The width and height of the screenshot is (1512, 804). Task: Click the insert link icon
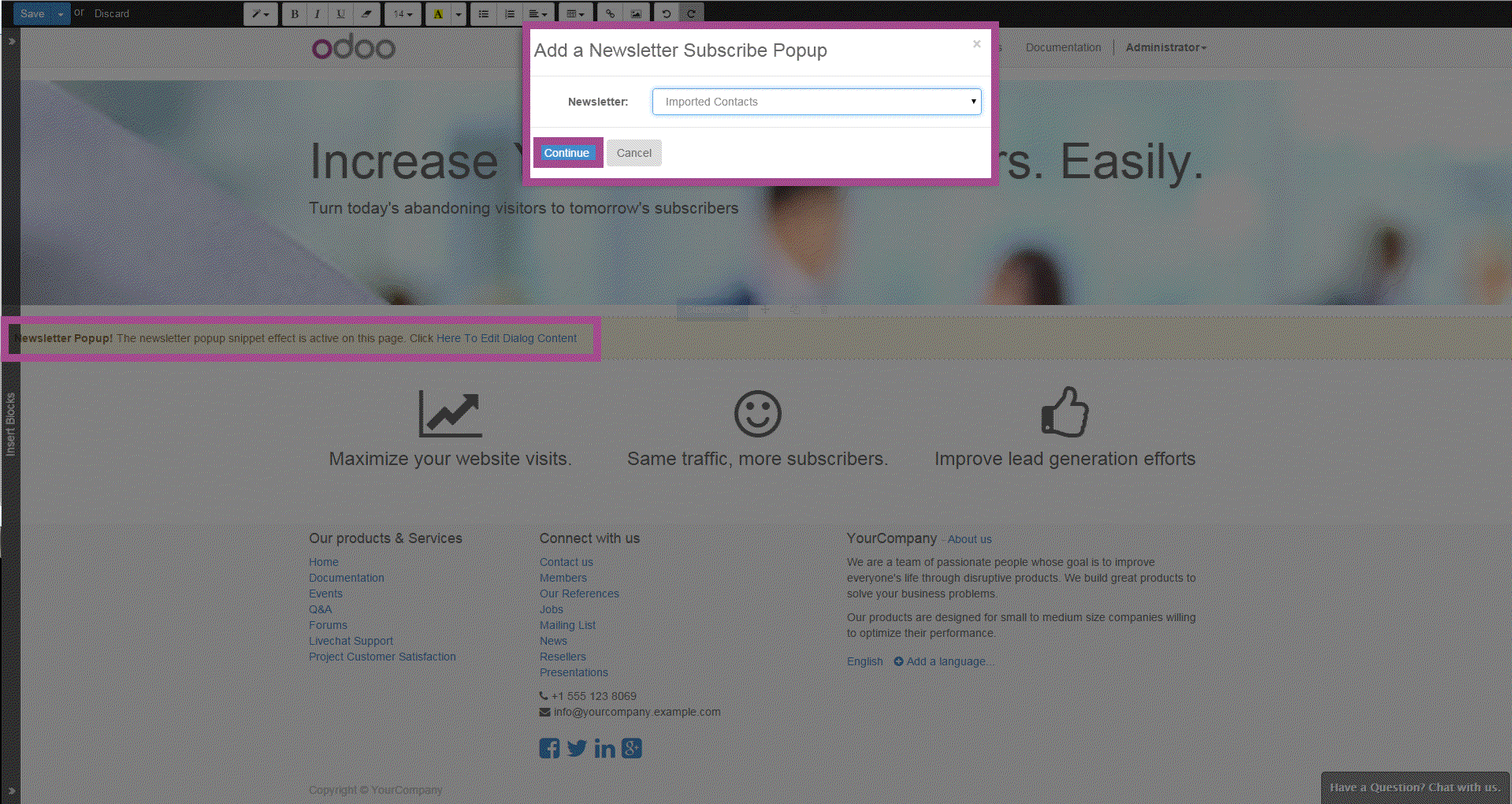coord(610,13)
